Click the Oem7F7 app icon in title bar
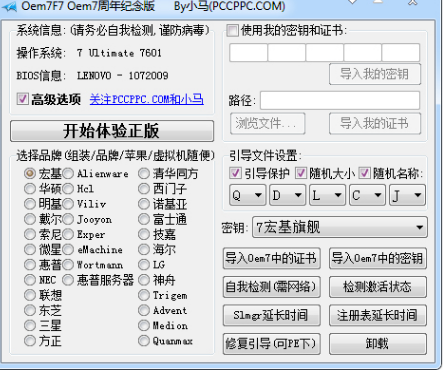This screenshot has width=443, height=374. [9, 6]
